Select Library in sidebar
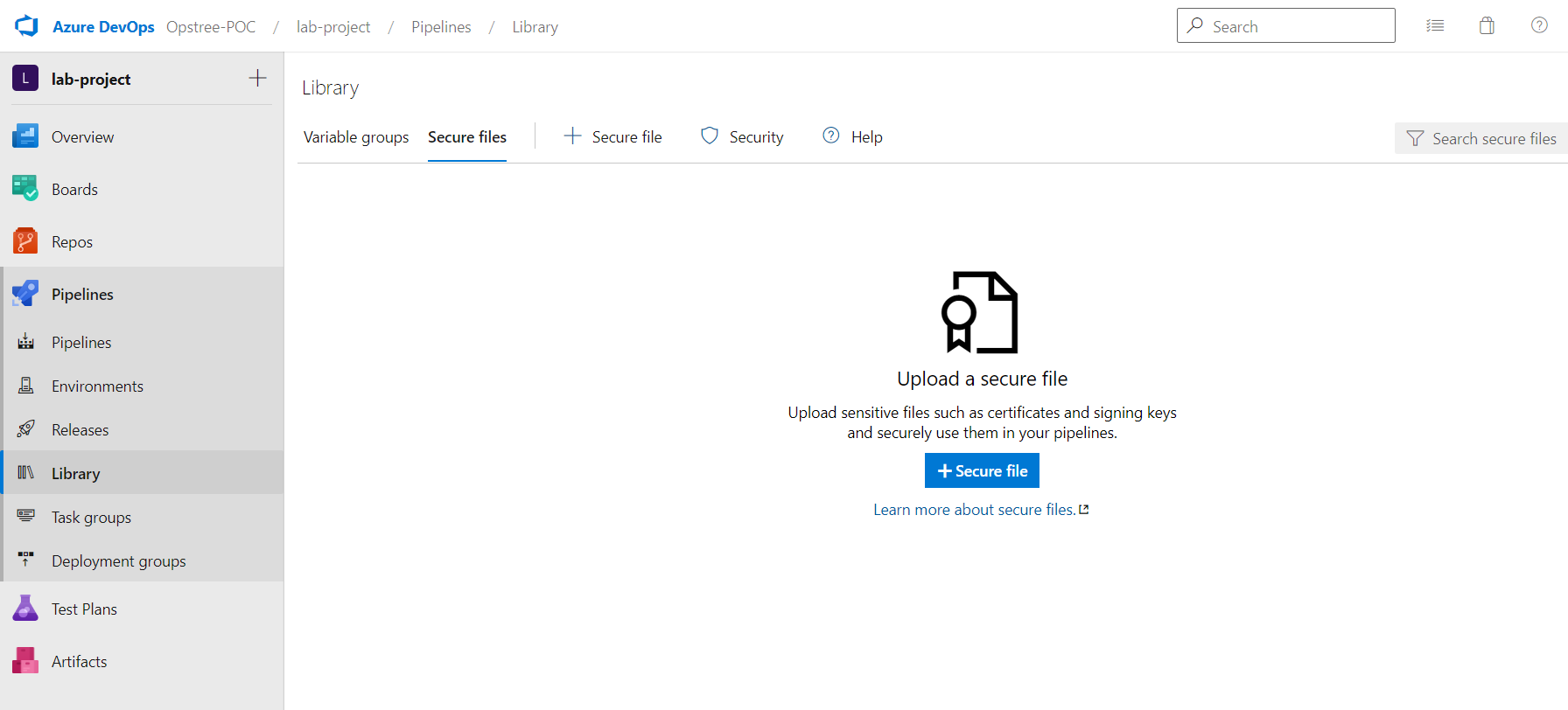This screenshot has width=1568, height=710. [142, 473]
